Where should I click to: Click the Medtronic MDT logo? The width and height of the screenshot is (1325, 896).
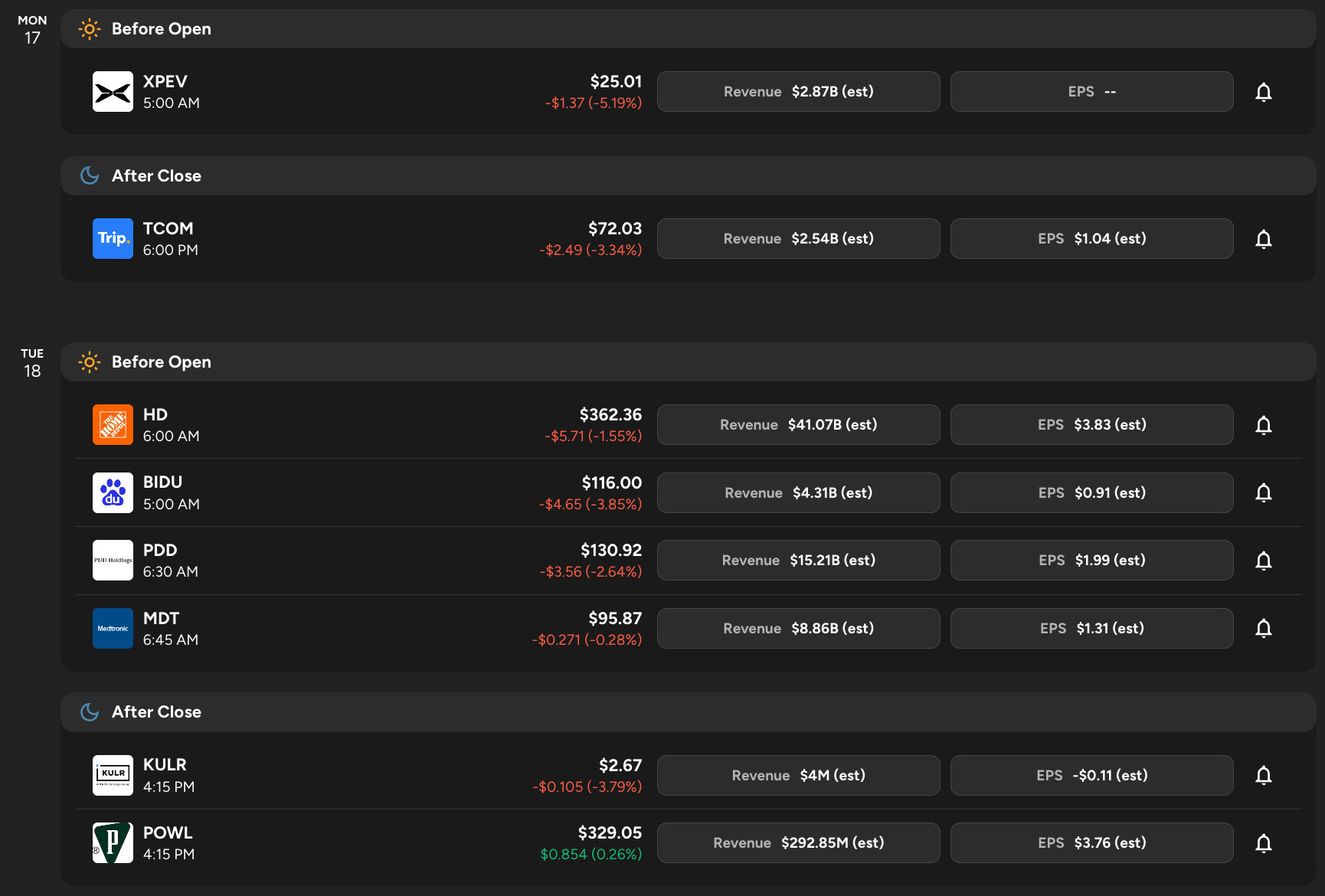pos(113,629)
